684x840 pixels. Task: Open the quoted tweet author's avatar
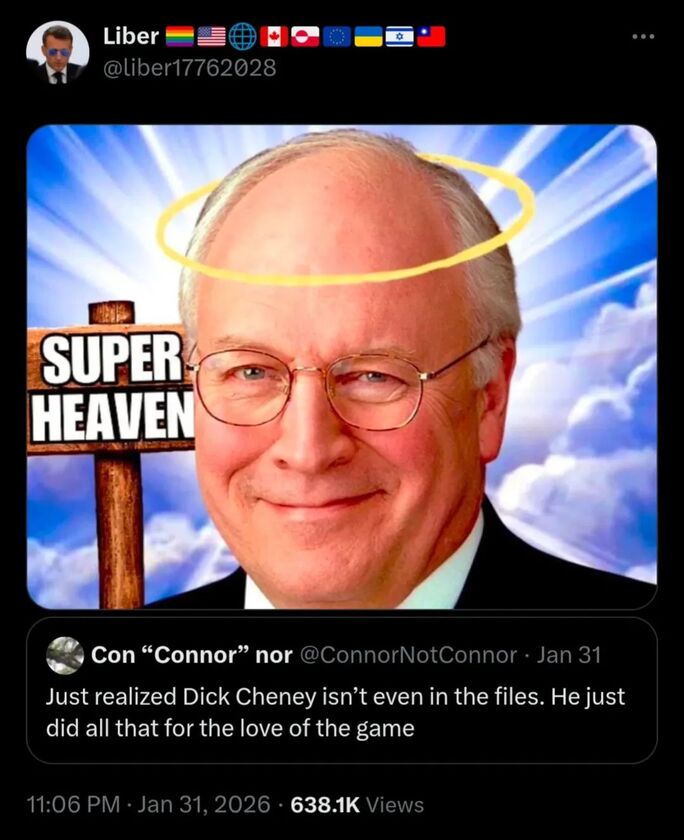click(x=65, y=655)
